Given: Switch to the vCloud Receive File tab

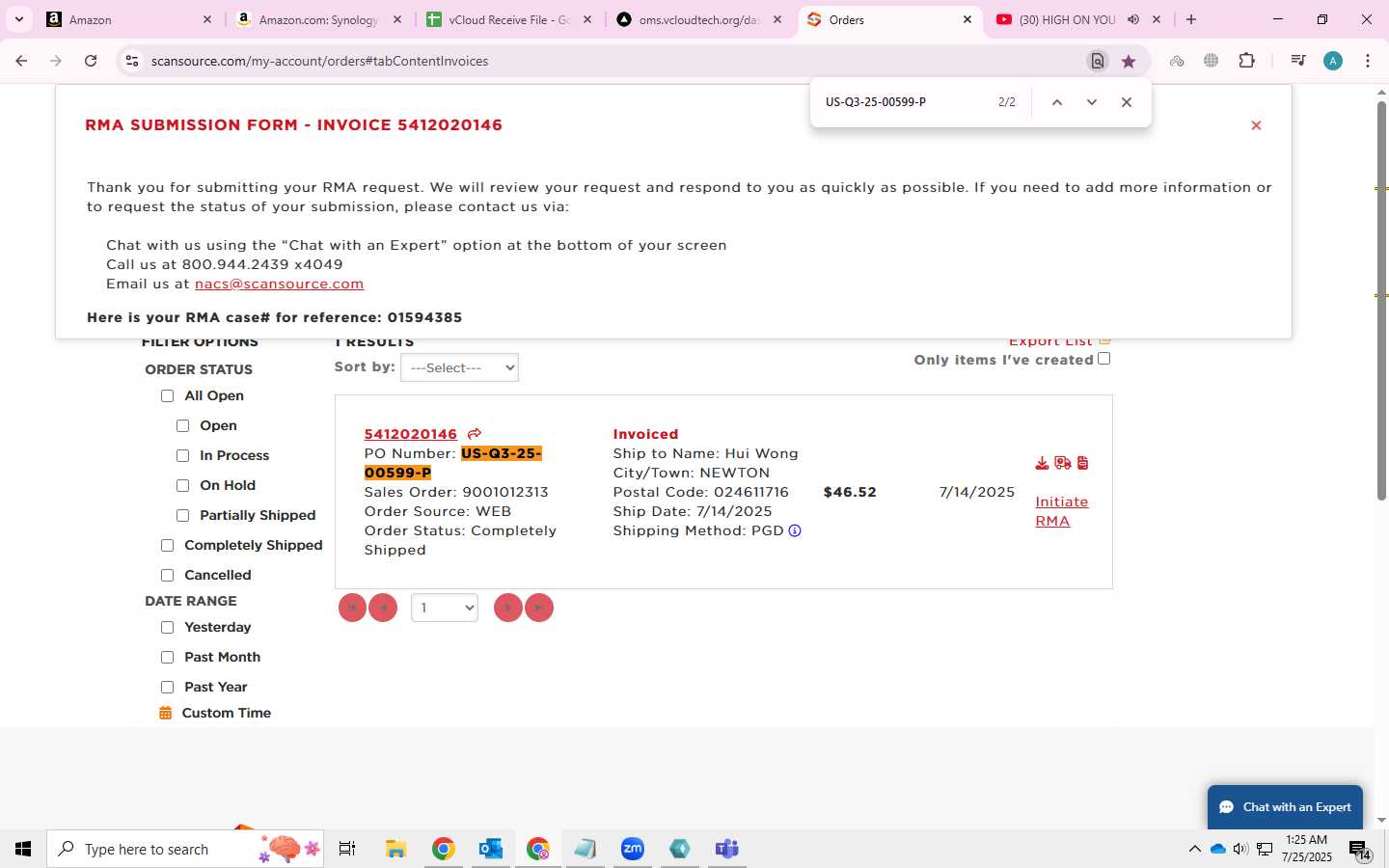Looking at the screenshot, I should coord(509,19).
